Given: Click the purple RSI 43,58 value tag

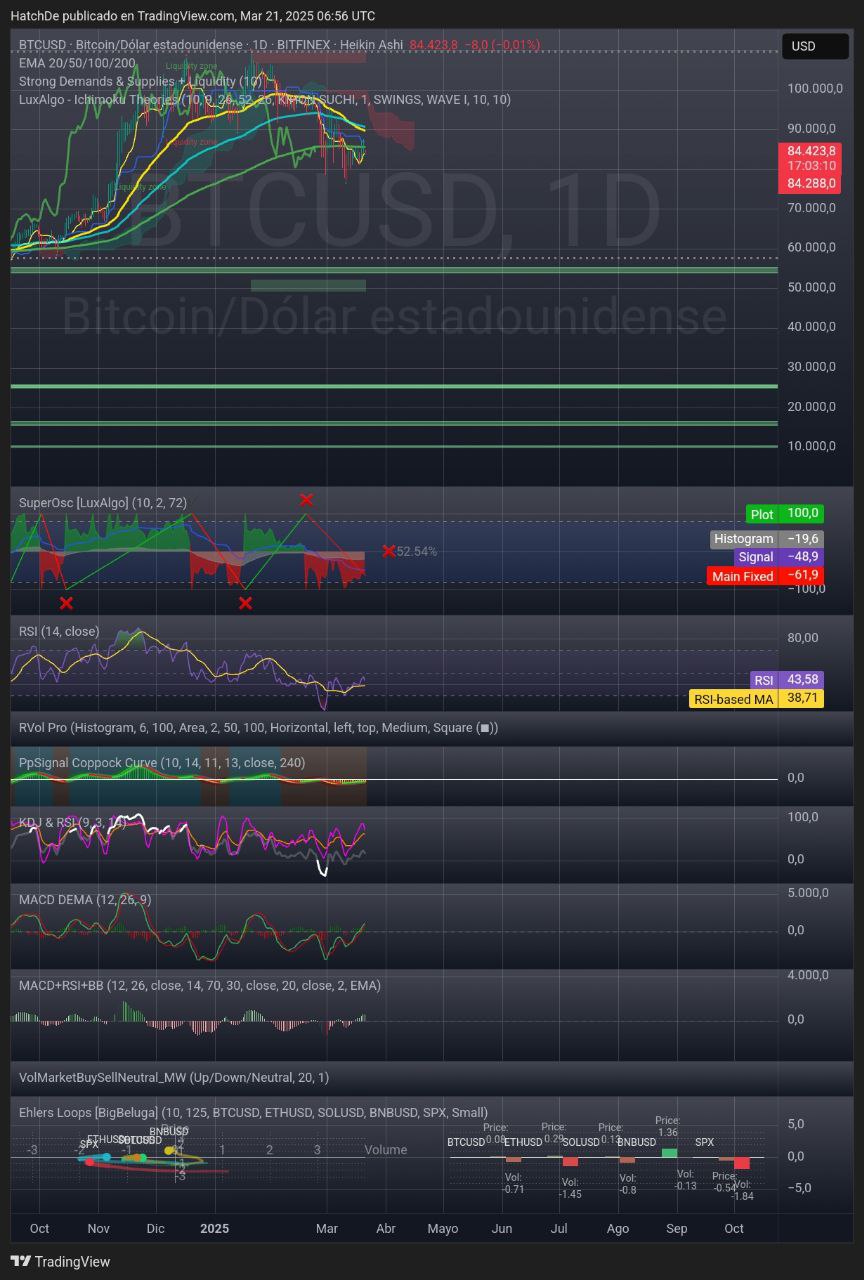Looking at the screenshot, I should click(x=787, y=679).
